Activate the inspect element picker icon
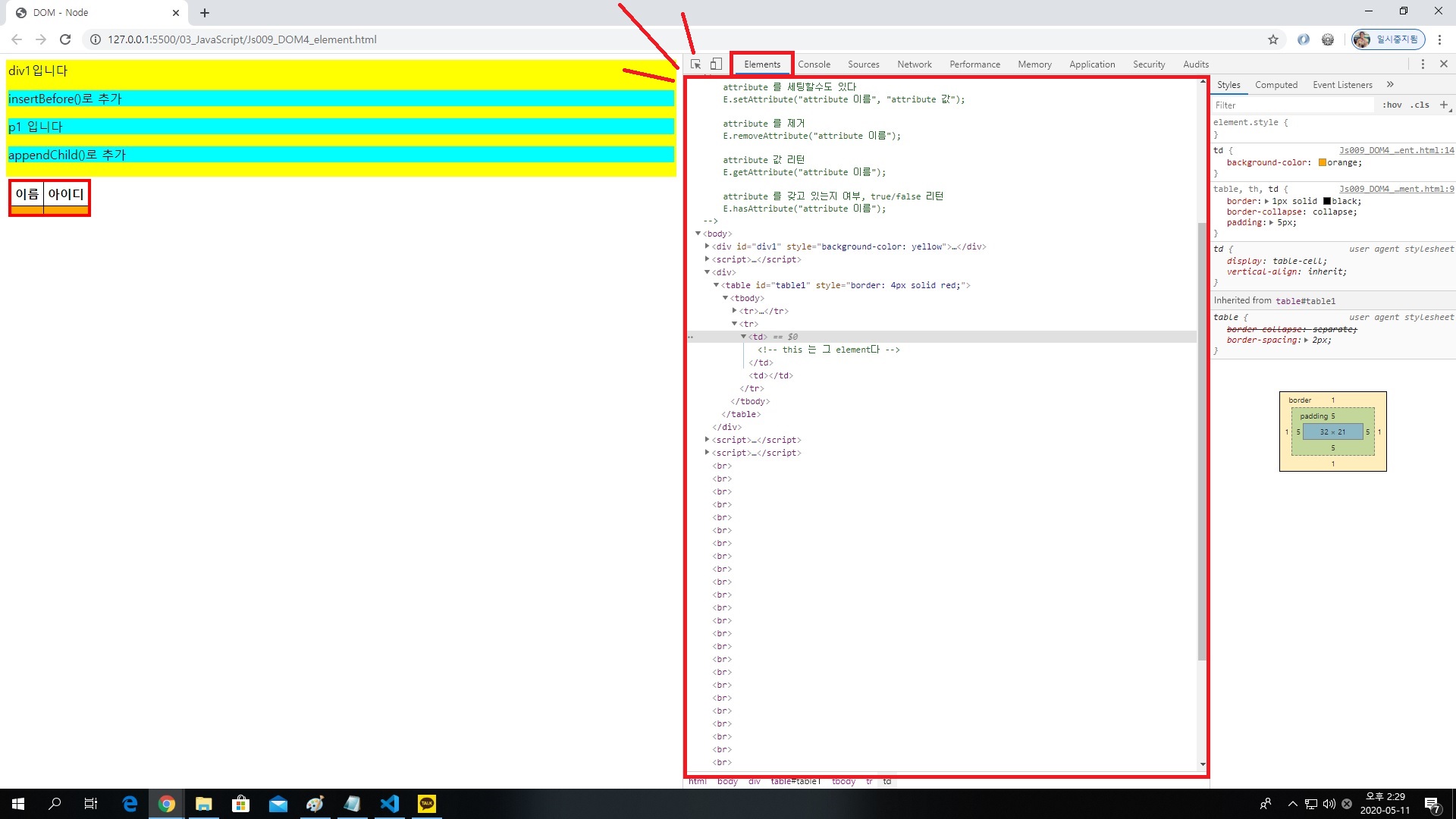 (x=695, y=64)
